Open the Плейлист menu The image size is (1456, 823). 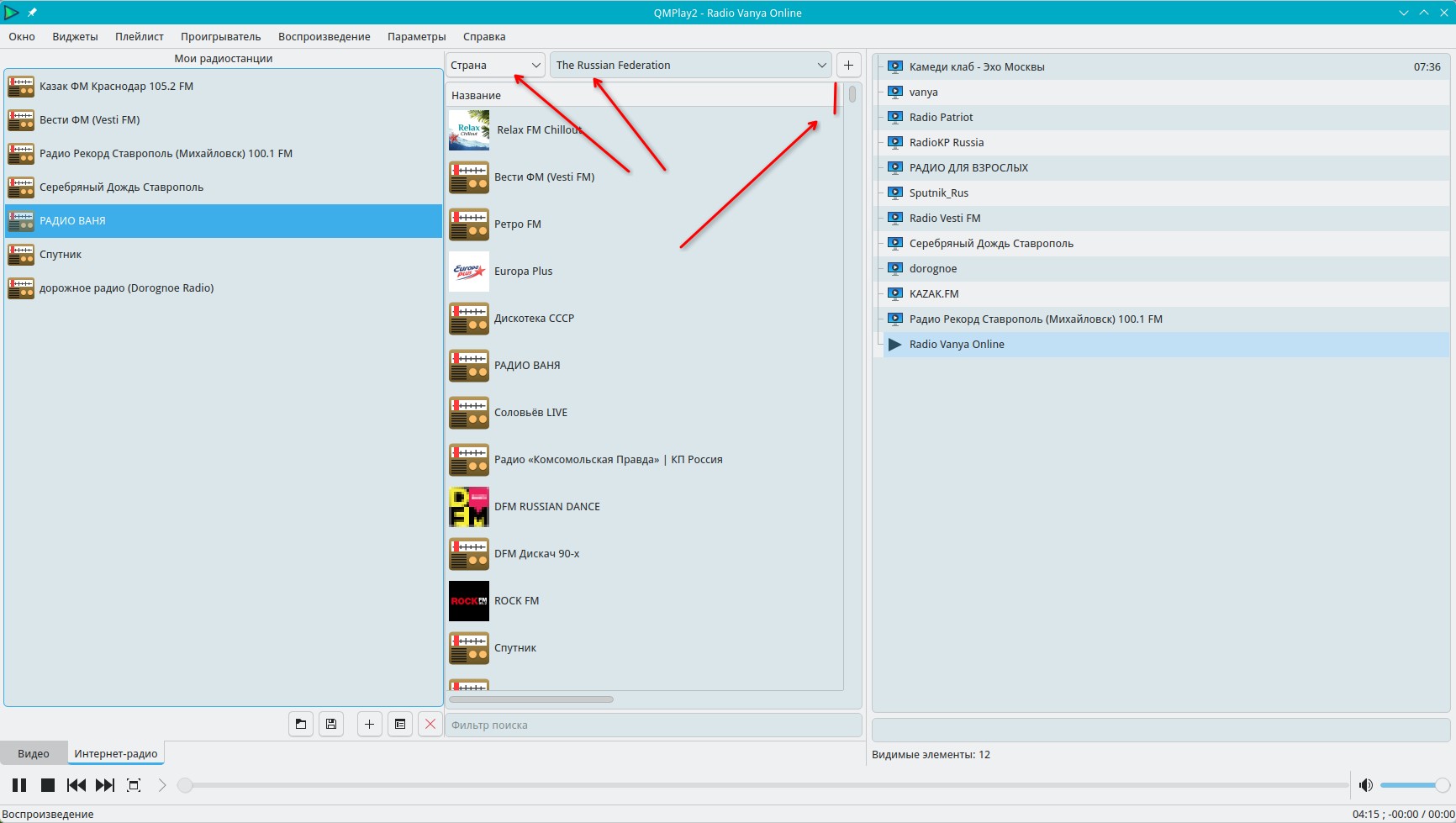coord(140,36)
